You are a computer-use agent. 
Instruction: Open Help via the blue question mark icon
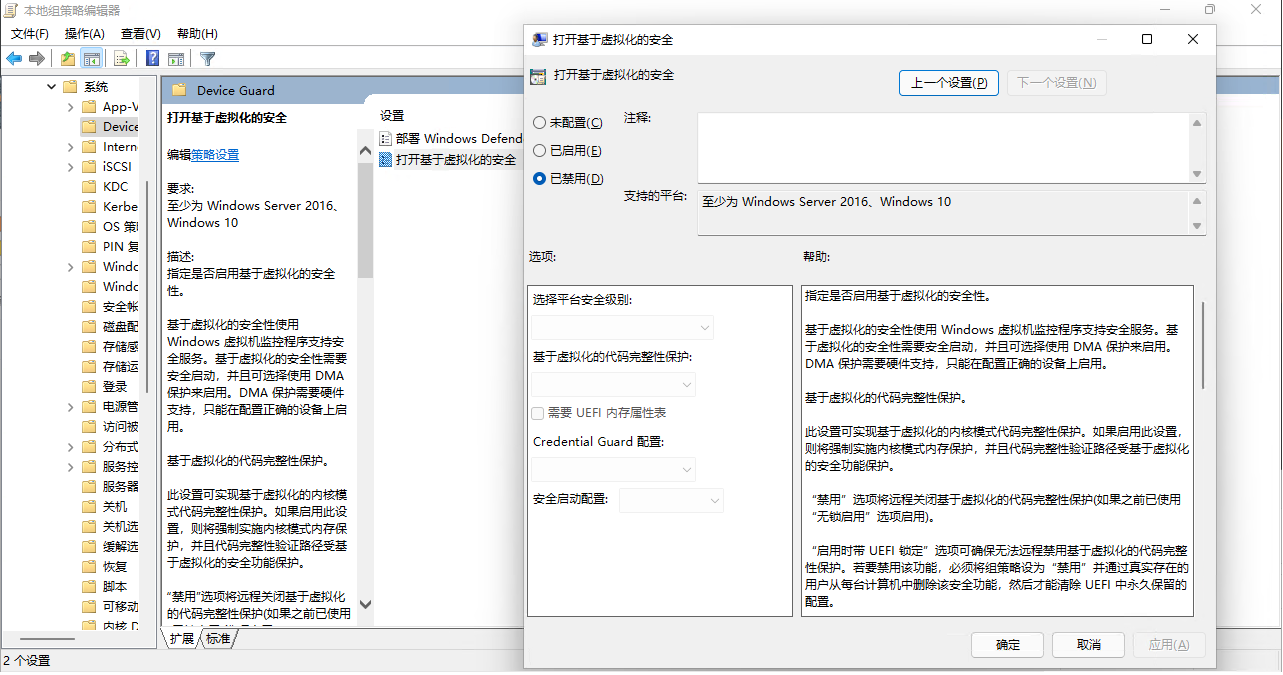click(153, 59)
